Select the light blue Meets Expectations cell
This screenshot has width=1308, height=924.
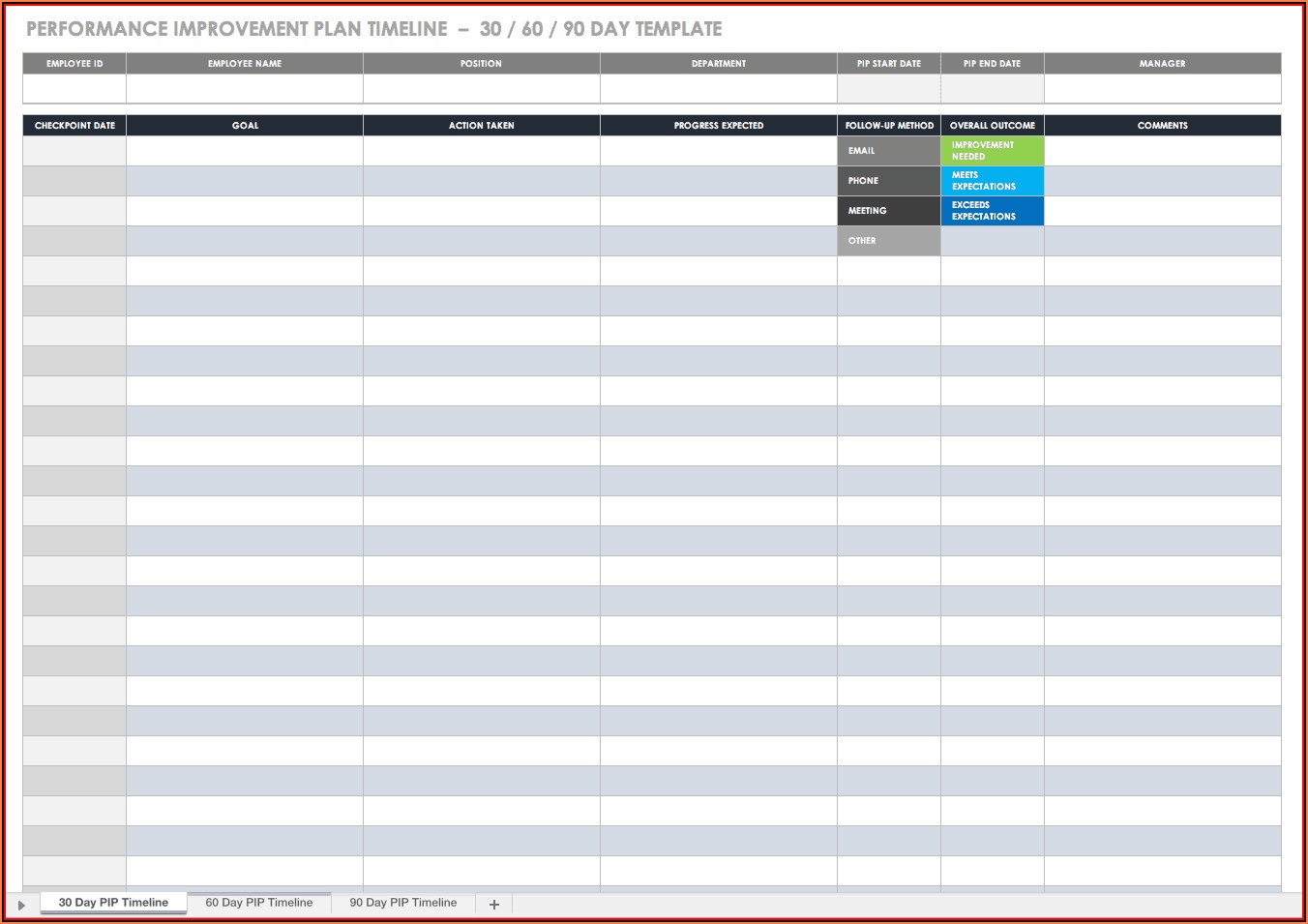pos(992,181)
